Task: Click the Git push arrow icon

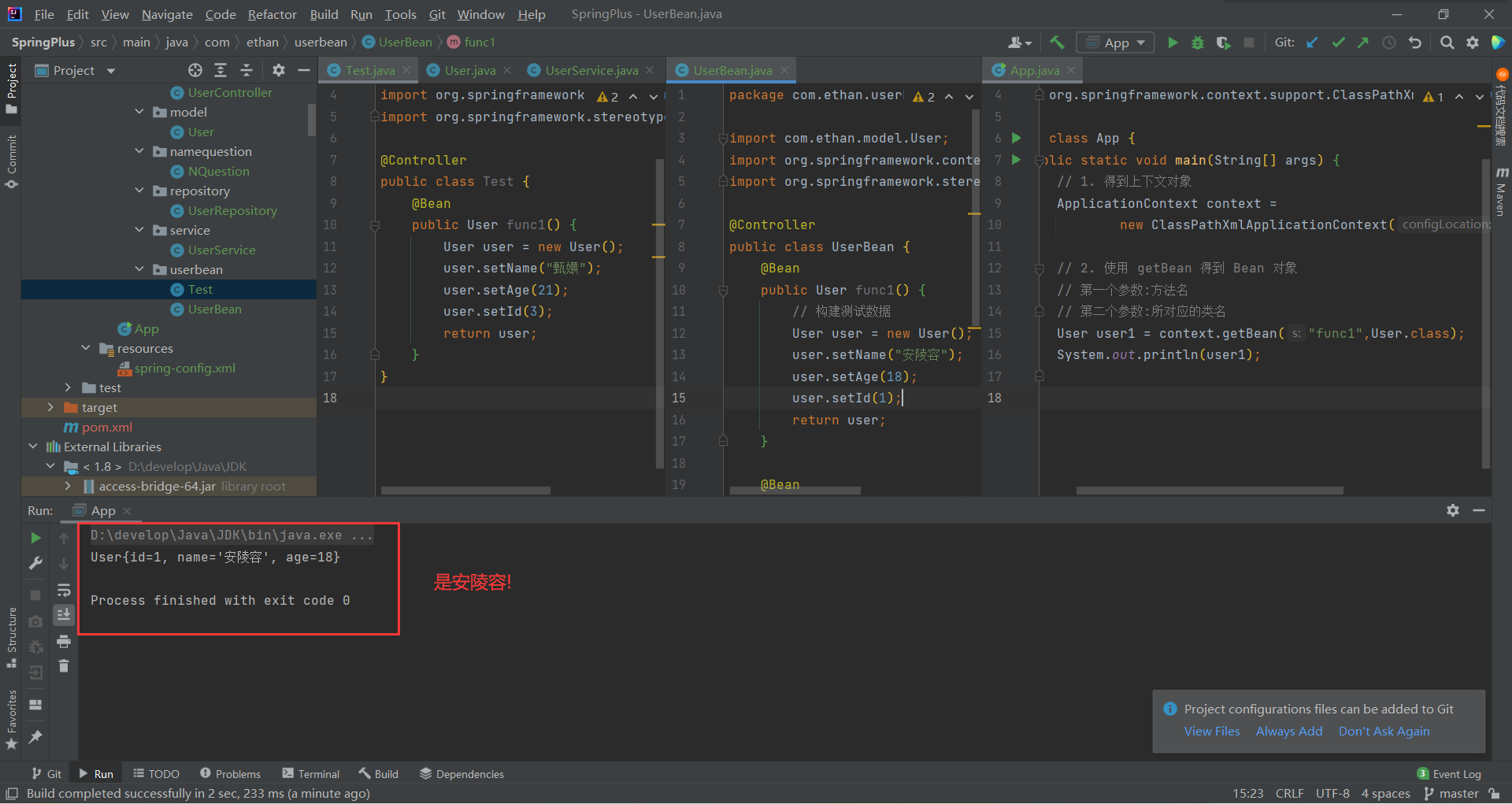Action: 1363,43
